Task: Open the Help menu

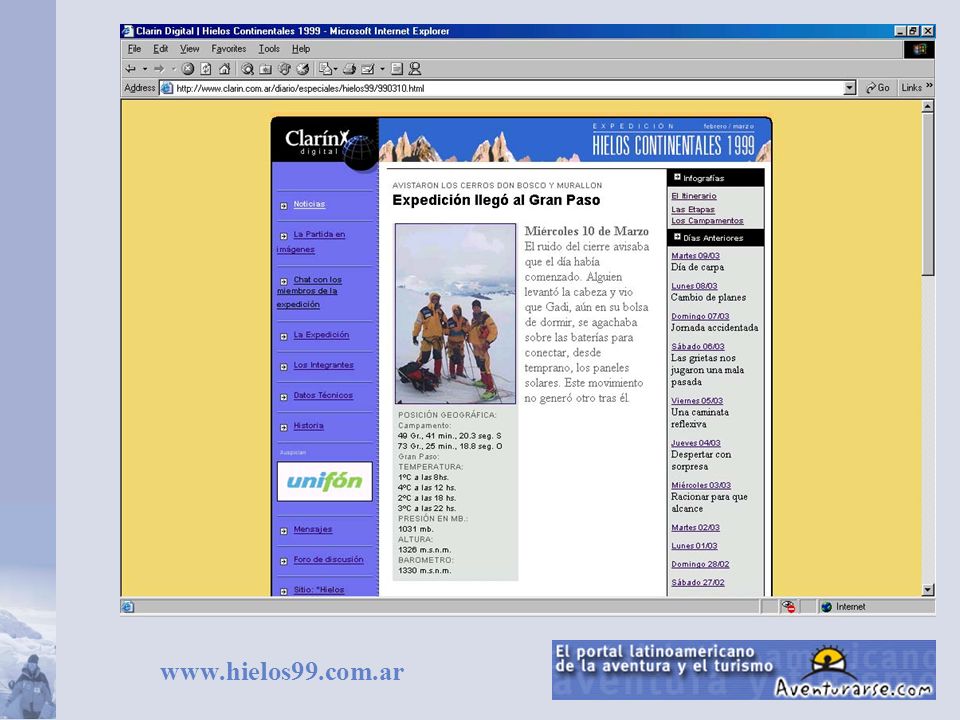Action: click(x=301, y=49)
